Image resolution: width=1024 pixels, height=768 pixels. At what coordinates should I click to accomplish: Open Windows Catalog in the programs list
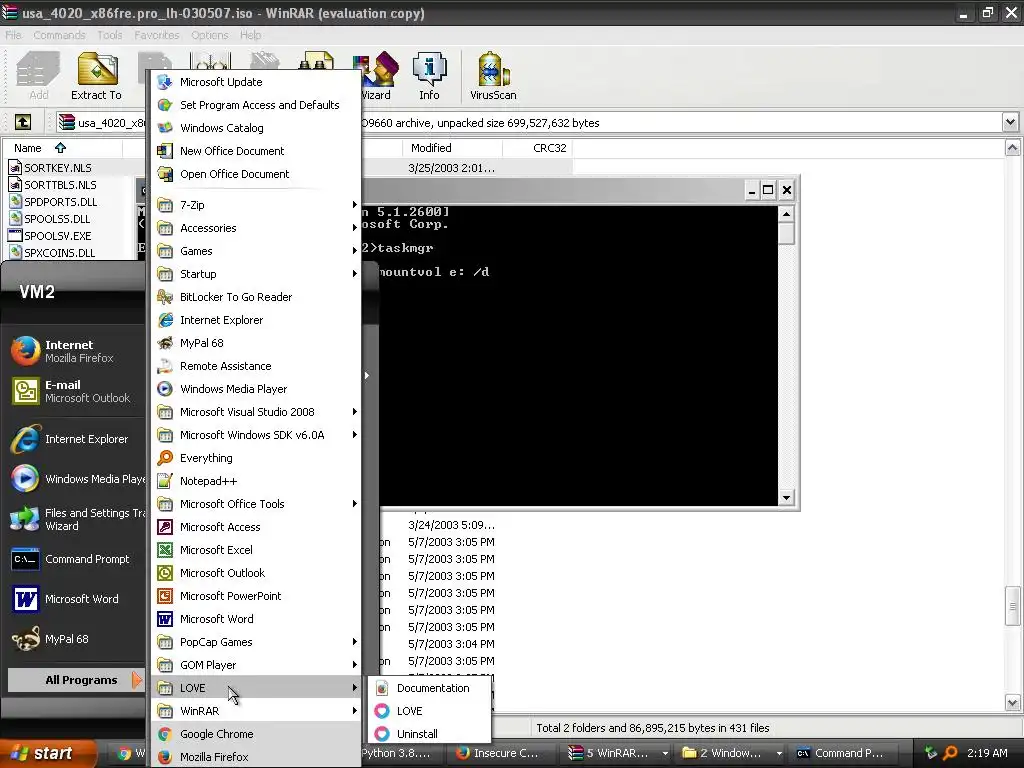[x=257, y=128]
